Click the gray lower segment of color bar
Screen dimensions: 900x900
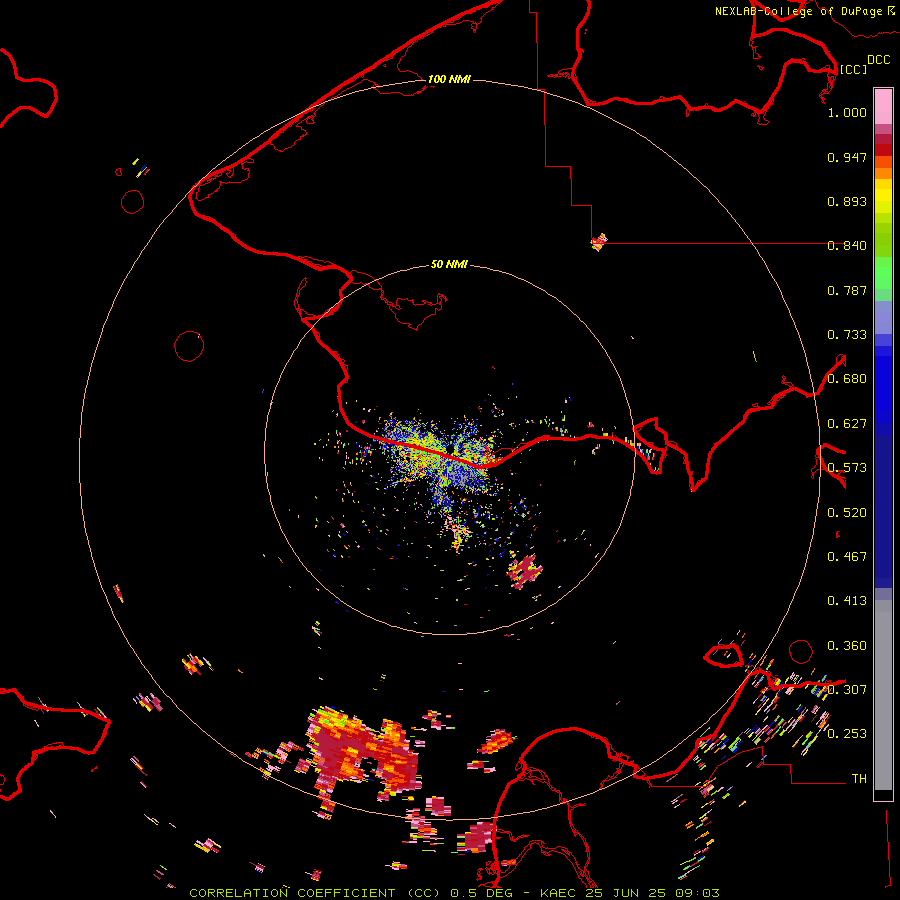pyautogui.click(x=883, y=695)
